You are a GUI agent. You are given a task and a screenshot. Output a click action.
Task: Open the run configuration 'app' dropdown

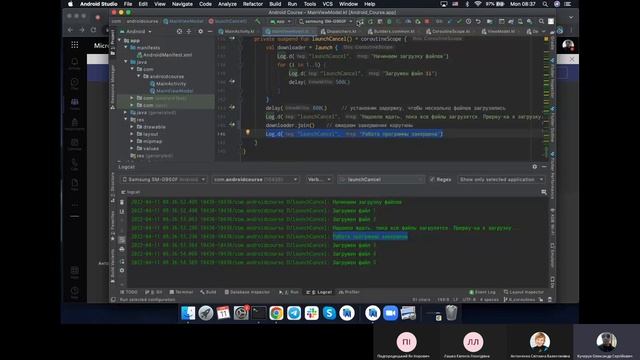click(280, 21)
